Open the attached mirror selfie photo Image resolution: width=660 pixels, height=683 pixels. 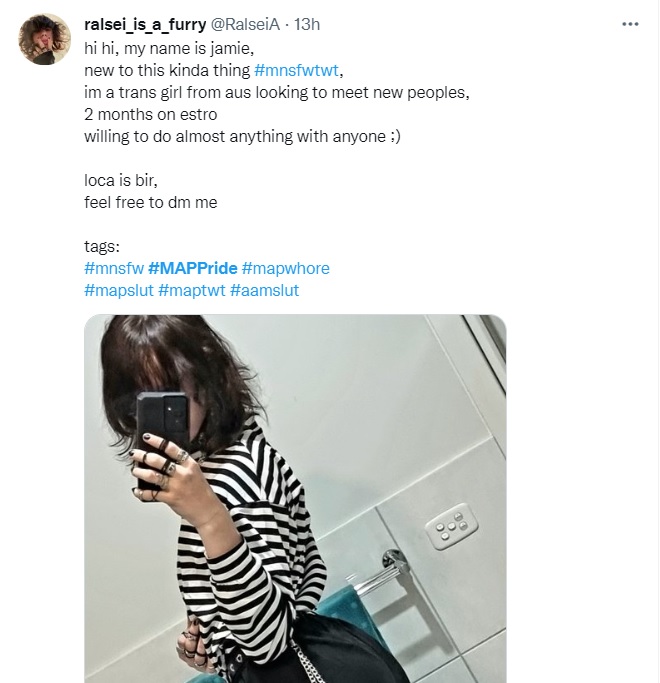[x=295, y=499]
